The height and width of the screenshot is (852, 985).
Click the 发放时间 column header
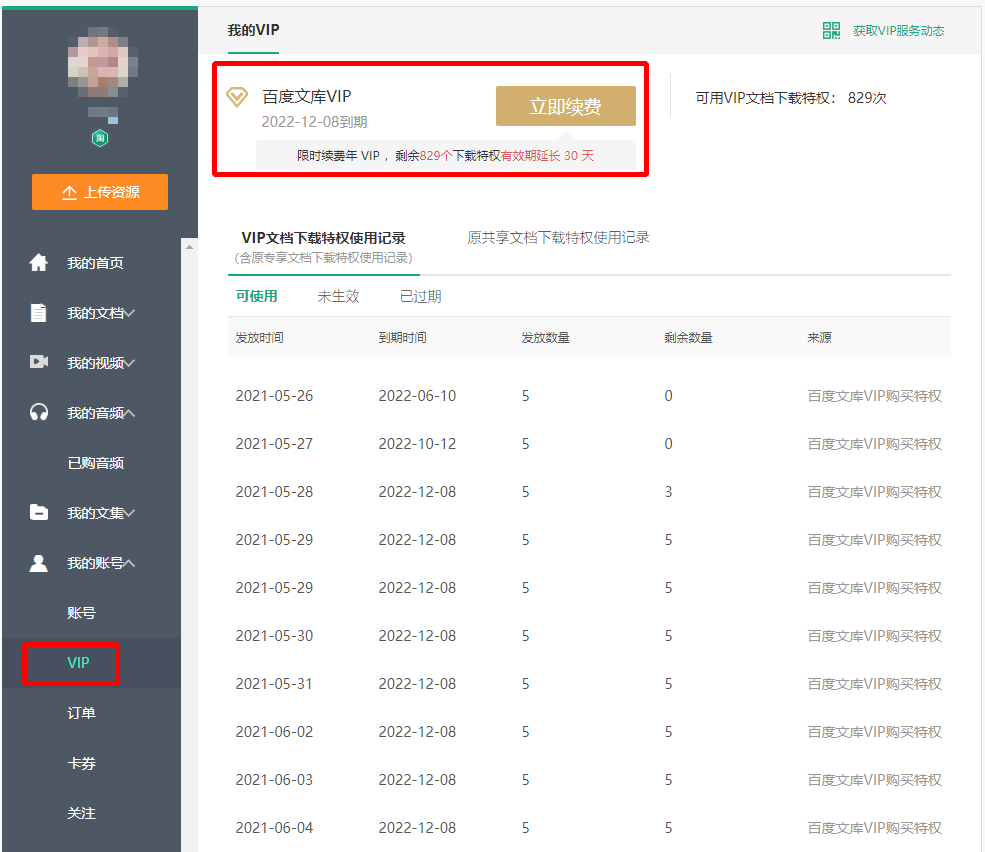click(259, 337)
